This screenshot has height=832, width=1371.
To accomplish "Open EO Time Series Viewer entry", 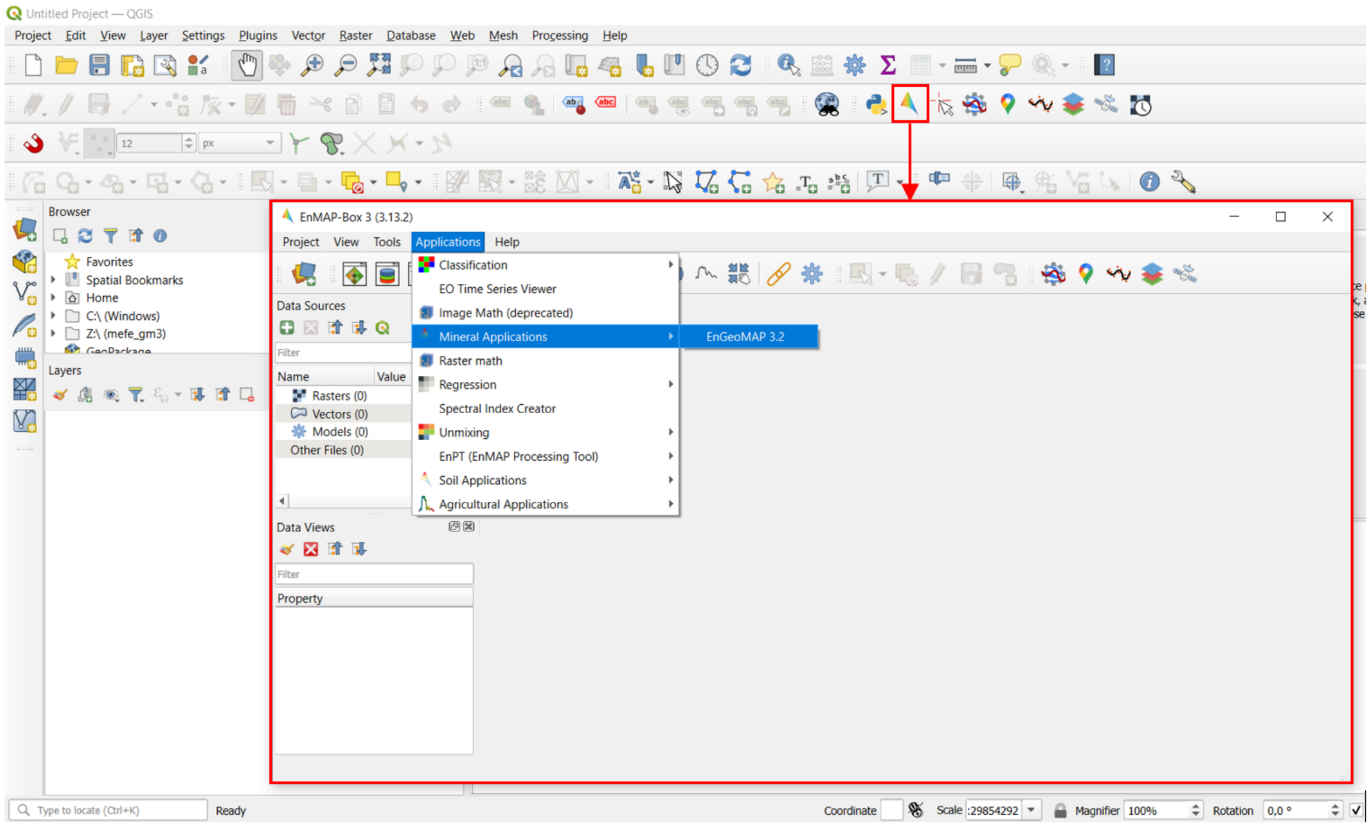I will pyautogui.click(x=546, y=289).
